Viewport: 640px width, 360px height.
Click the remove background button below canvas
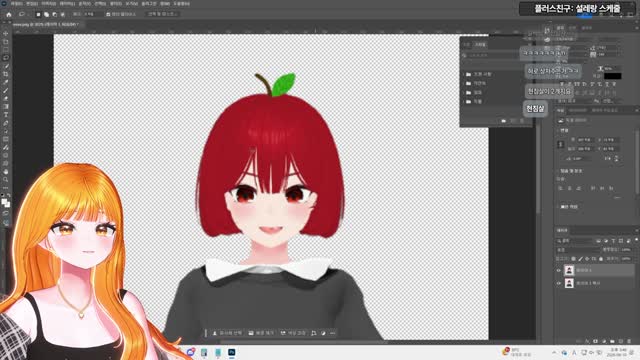[261, 333]
